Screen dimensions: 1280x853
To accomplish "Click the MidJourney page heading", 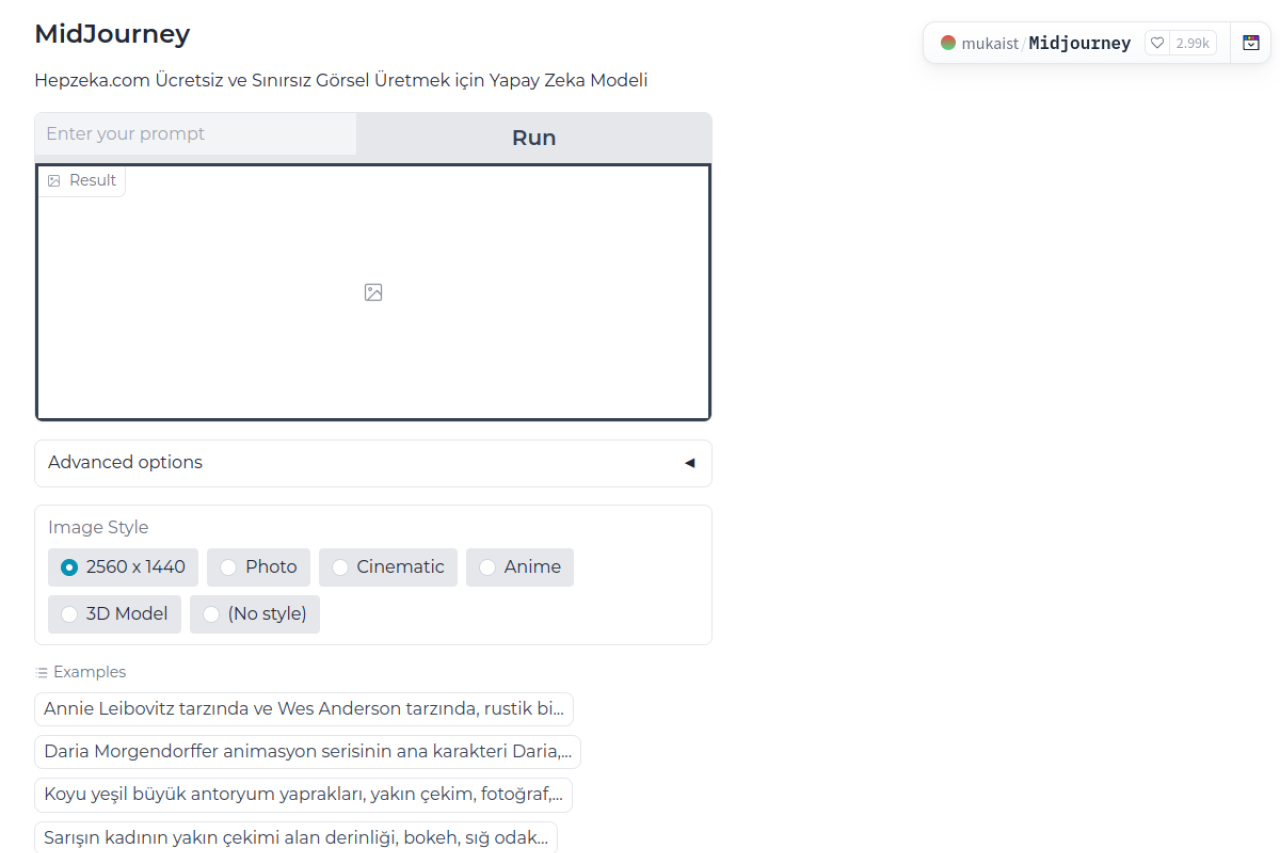I will [112, 34].
